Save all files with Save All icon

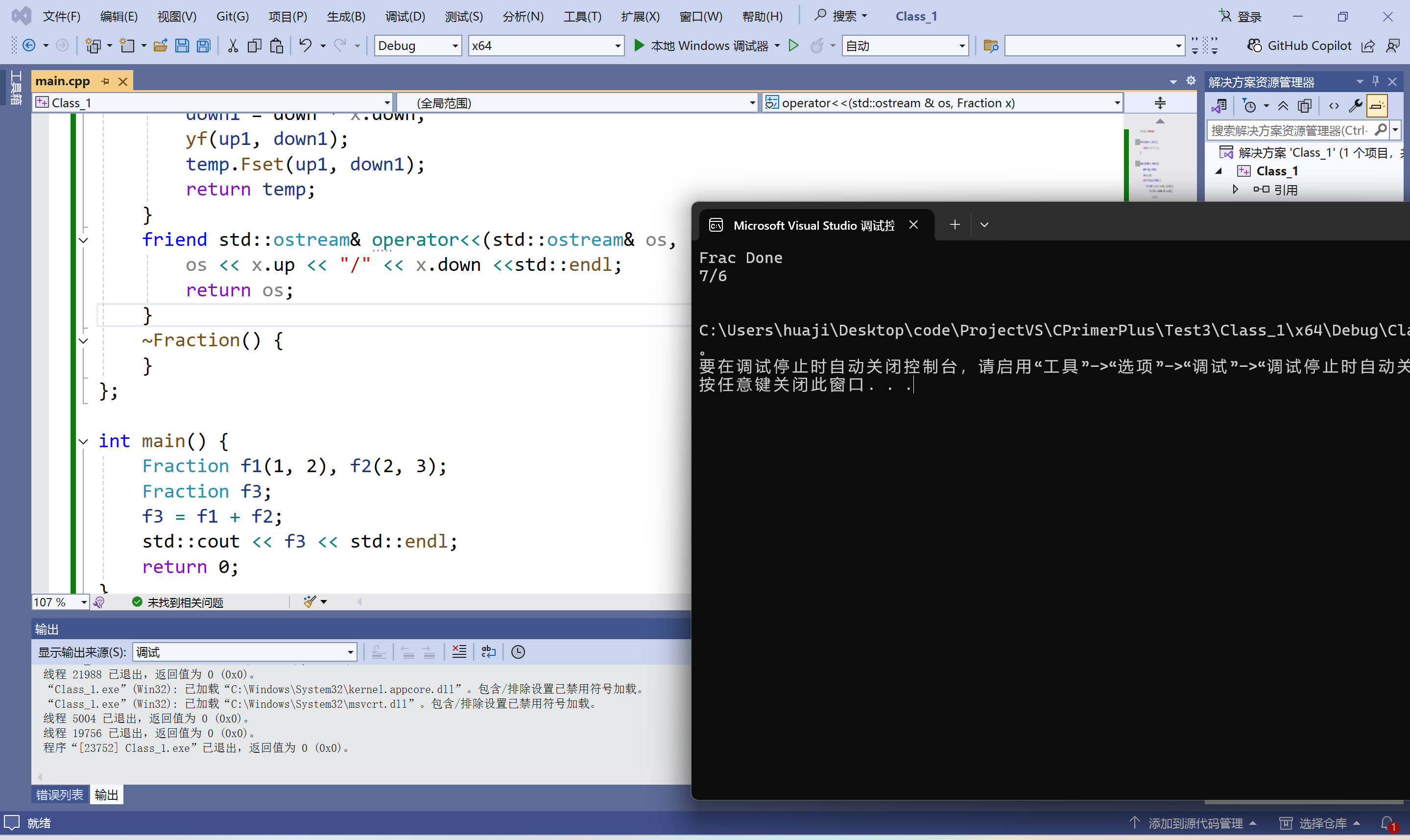pyautogui.click(x=203, y=45)
